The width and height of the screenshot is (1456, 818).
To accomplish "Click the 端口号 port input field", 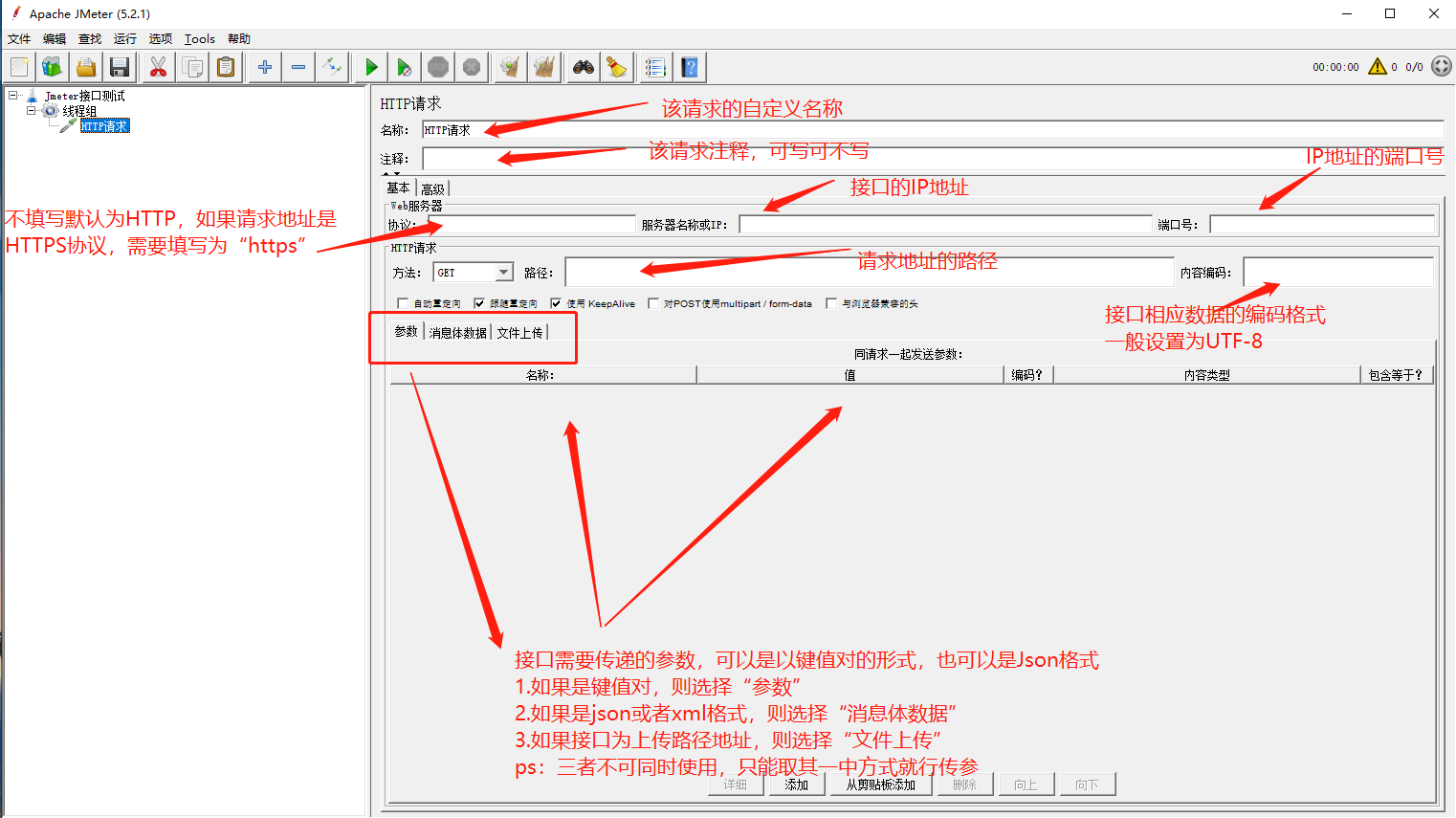I will [1322, 225].
